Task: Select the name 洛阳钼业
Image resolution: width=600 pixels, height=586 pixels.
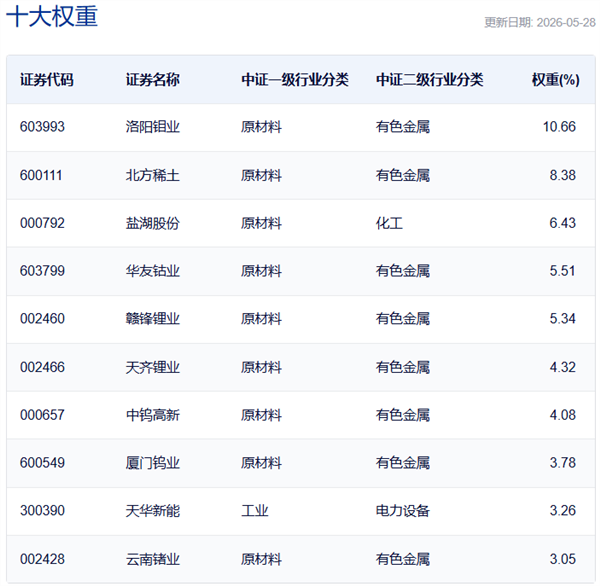Action: coord(153,127)
